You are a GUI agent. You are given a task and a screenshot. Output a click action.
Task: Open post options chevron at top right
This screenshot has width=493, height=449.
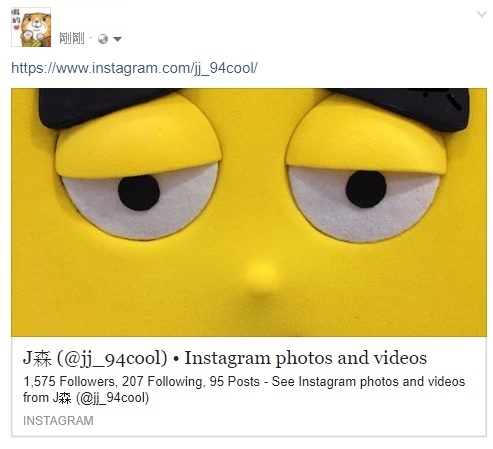[482, 14]
